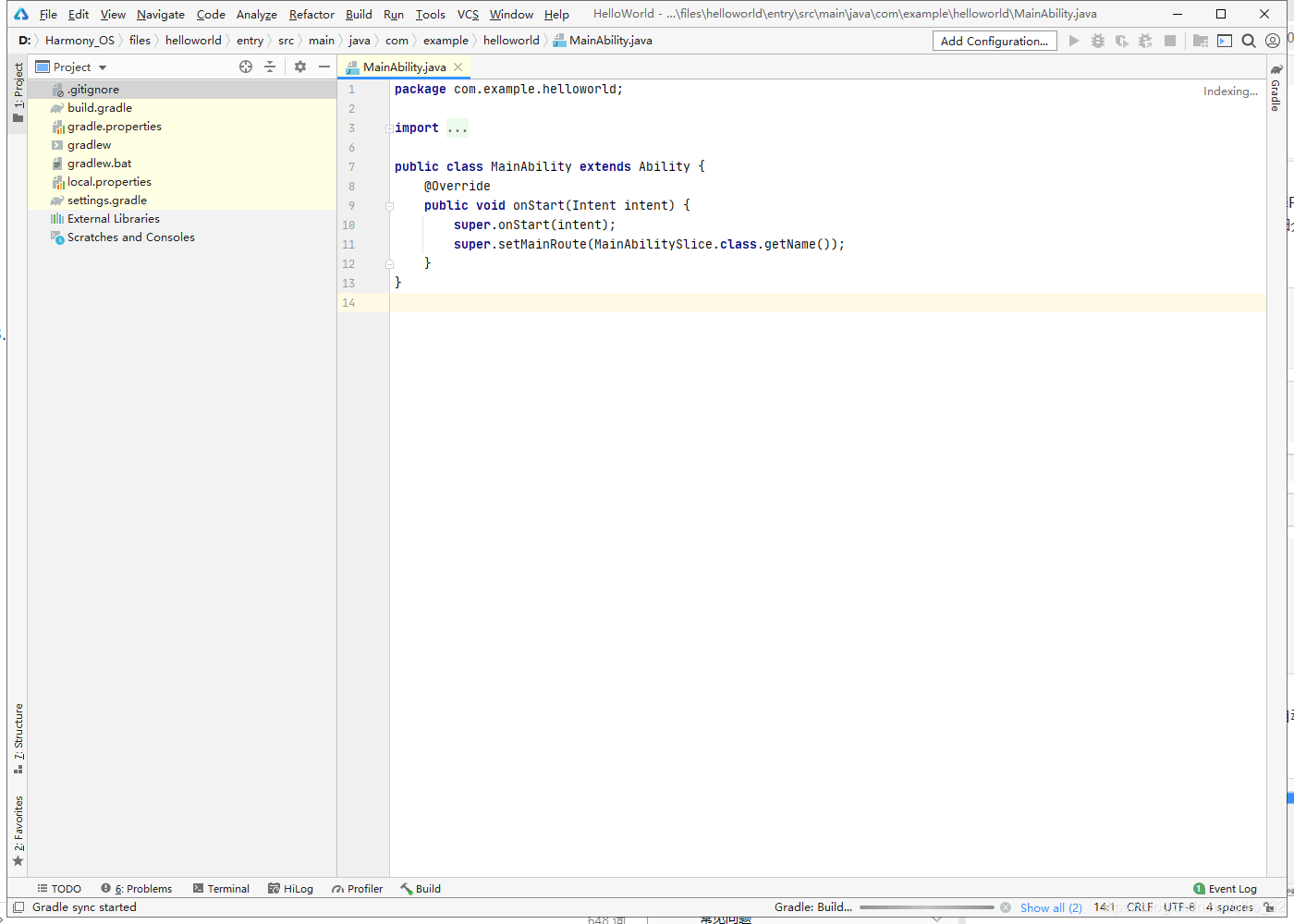Click the user account avatar icon
1294x924 pixels.
coord(1273,41)
